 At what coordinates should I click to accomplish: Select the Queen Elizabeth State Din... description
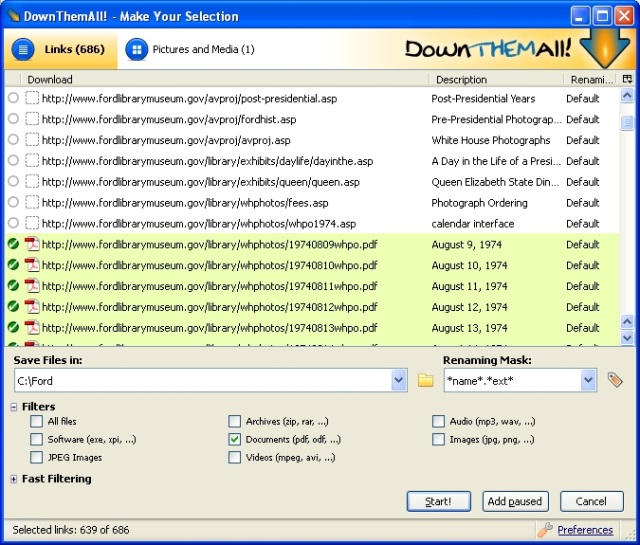(x=495, y=181)
